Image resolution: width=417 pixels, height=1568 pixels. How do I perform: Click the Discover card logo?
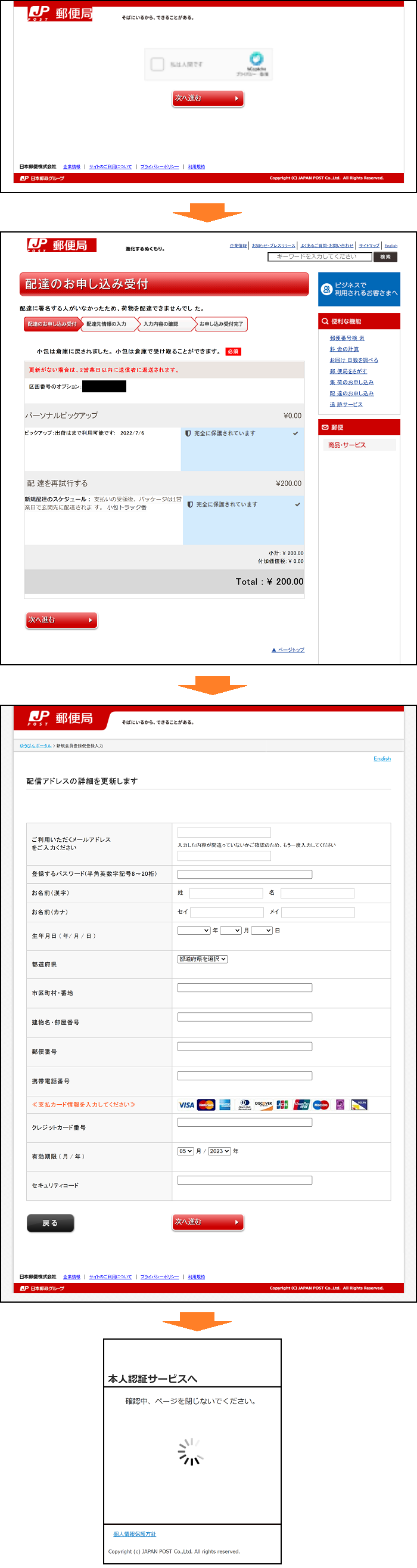(263, 1104)
